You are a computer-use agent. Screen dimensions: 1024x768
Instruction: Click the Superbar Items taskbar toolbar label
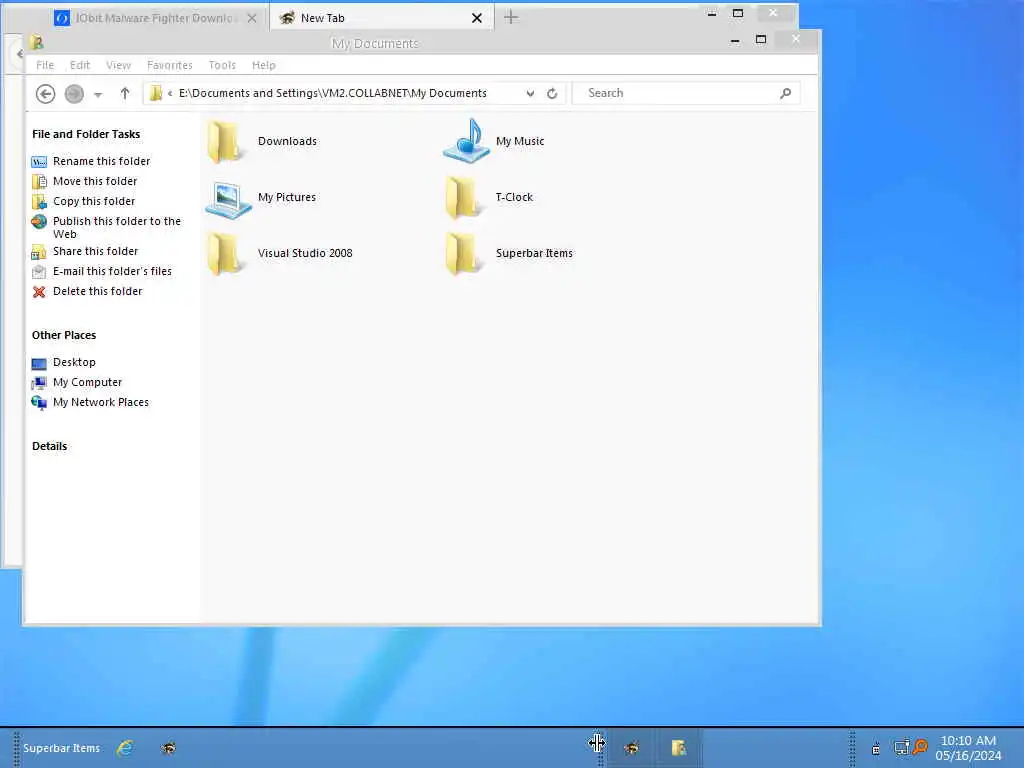tap(61, 748)
